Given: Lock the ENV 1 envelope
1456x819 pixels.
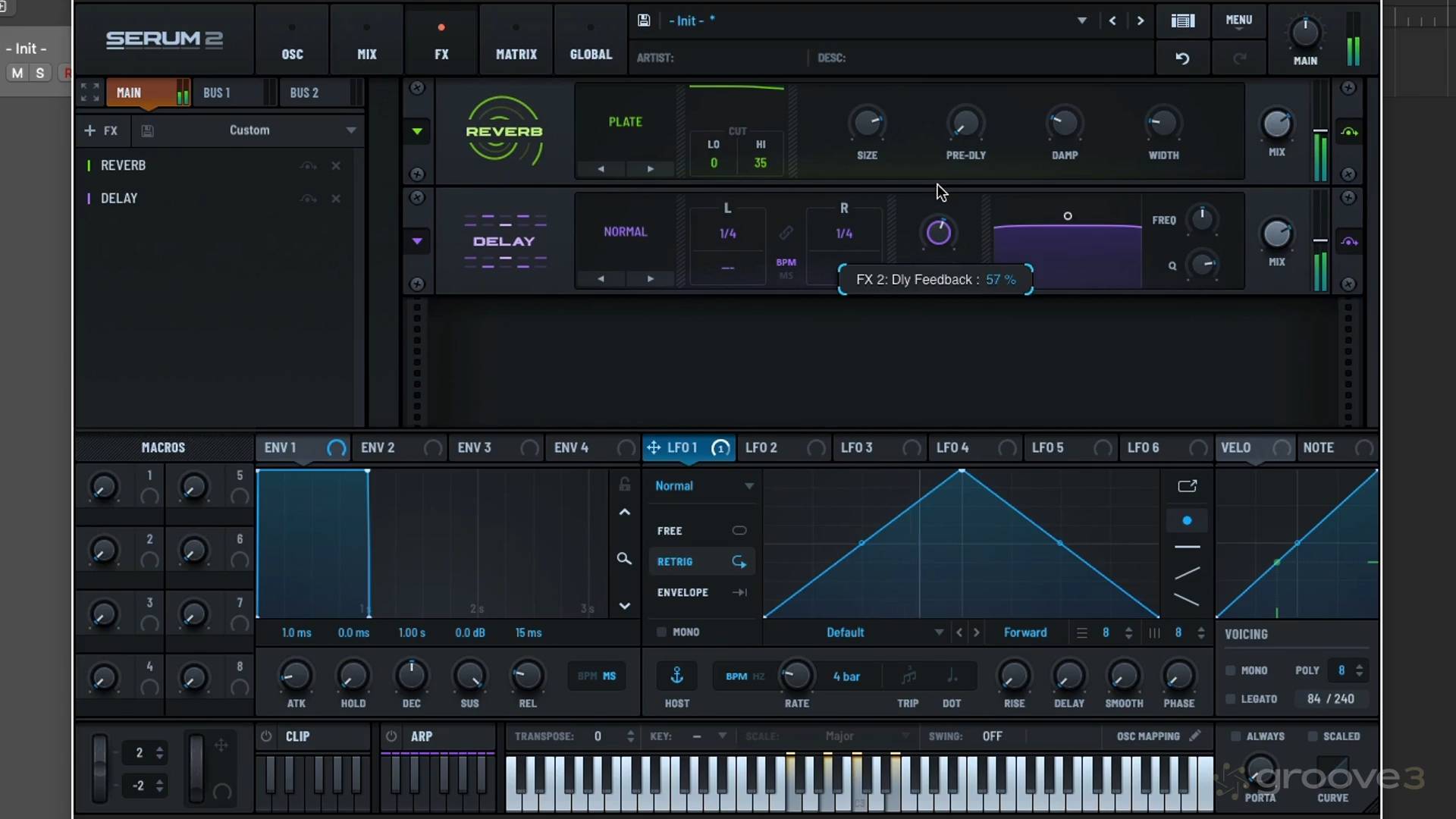Looking at the screenshot, I should click(x=624, y=484).
